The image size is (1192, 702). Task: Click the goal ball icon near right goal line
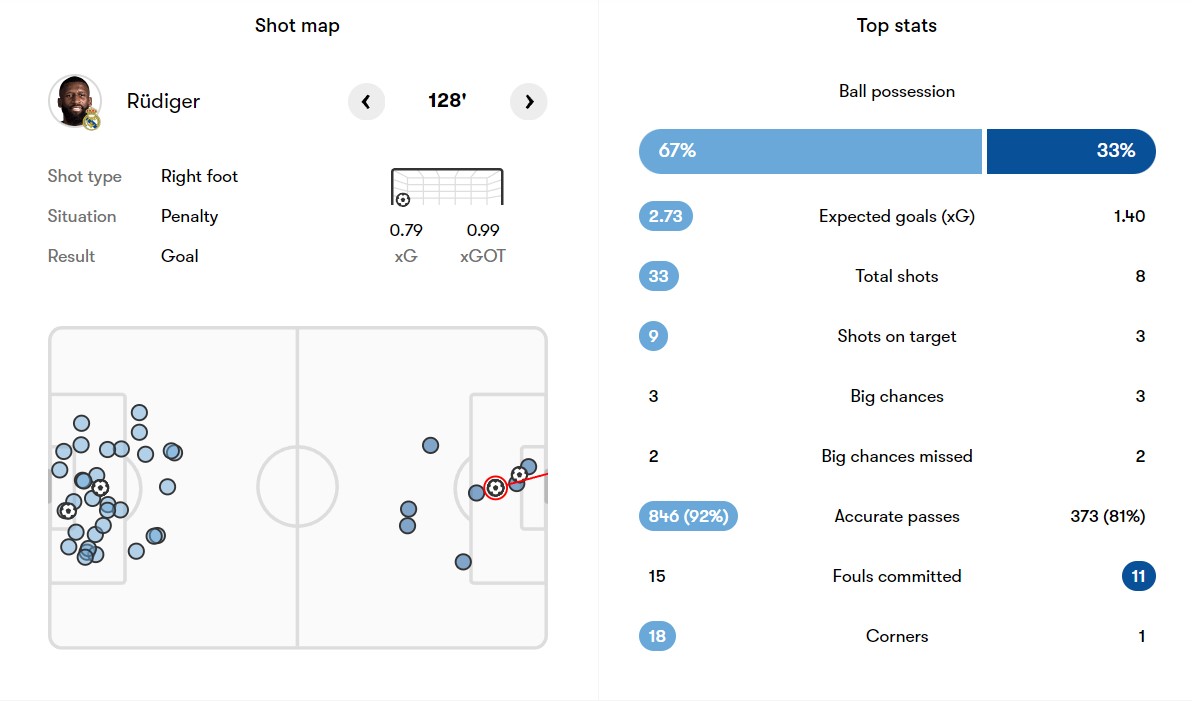519,475
